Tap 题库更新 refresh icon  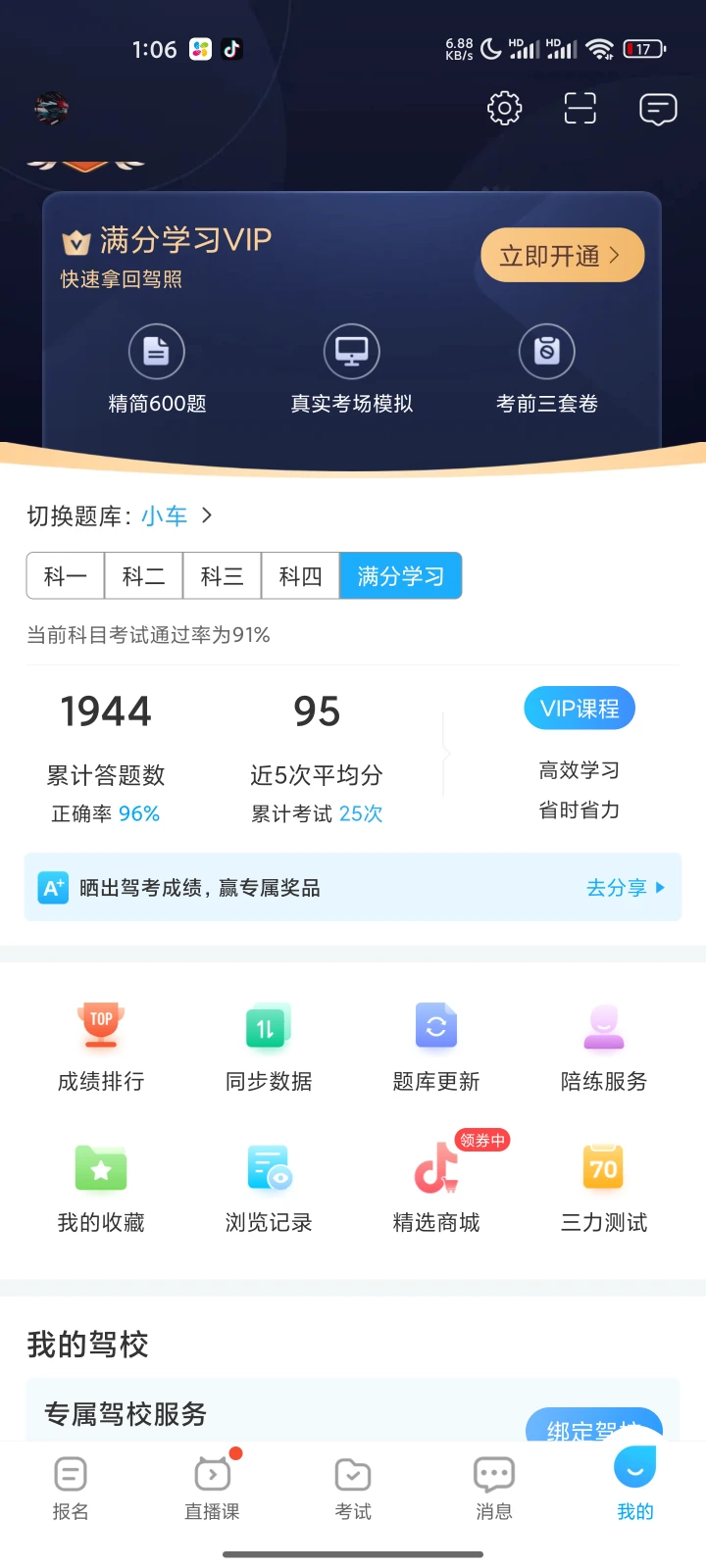(436, 1025)
